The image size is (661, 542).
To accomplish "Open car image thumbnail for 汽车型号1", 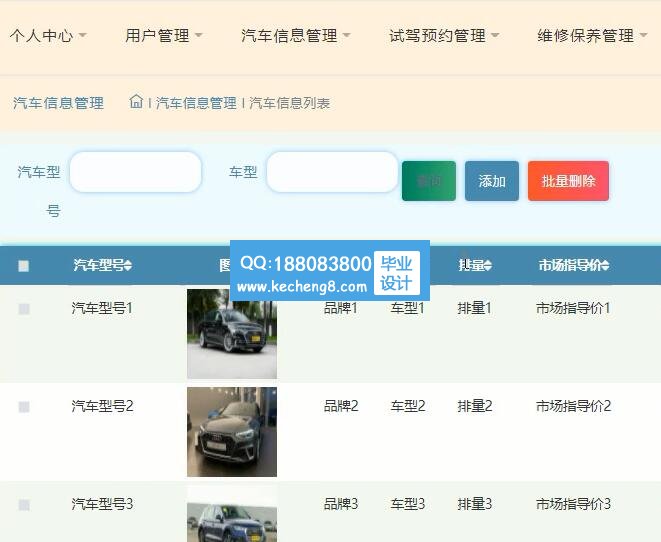I will (x=232, y=334).
